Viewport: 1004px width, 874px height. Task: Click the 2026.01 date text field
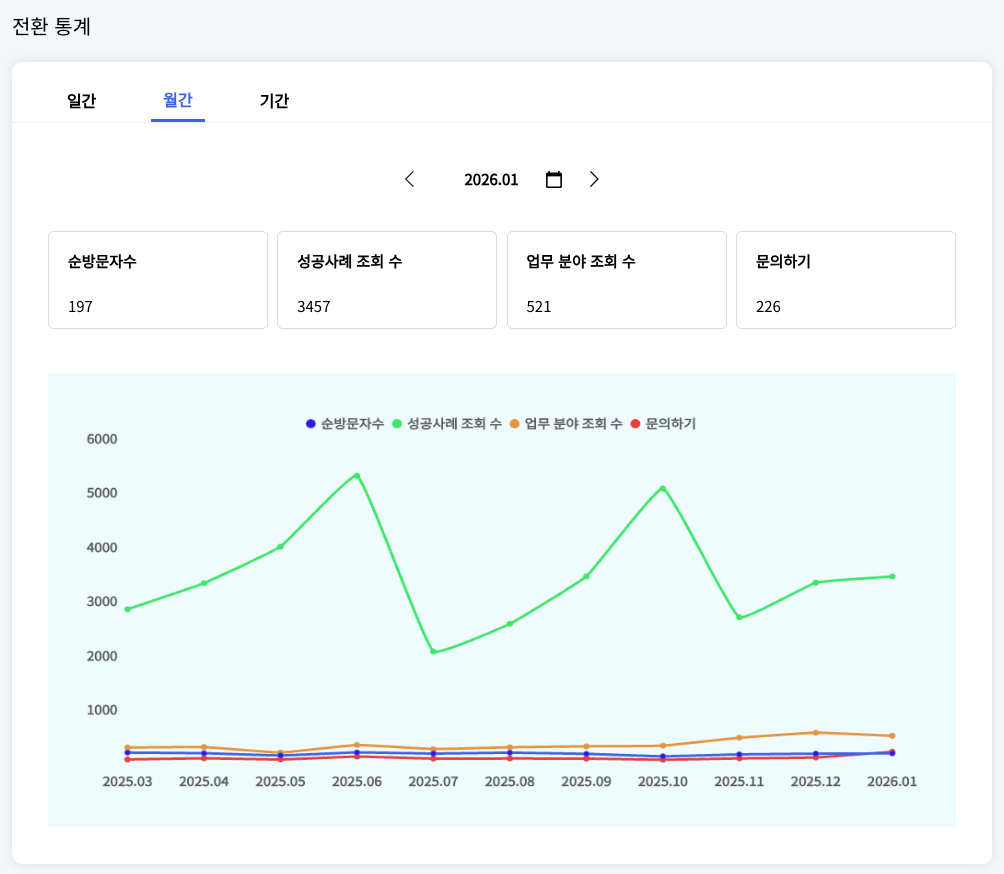coord(491,180)
